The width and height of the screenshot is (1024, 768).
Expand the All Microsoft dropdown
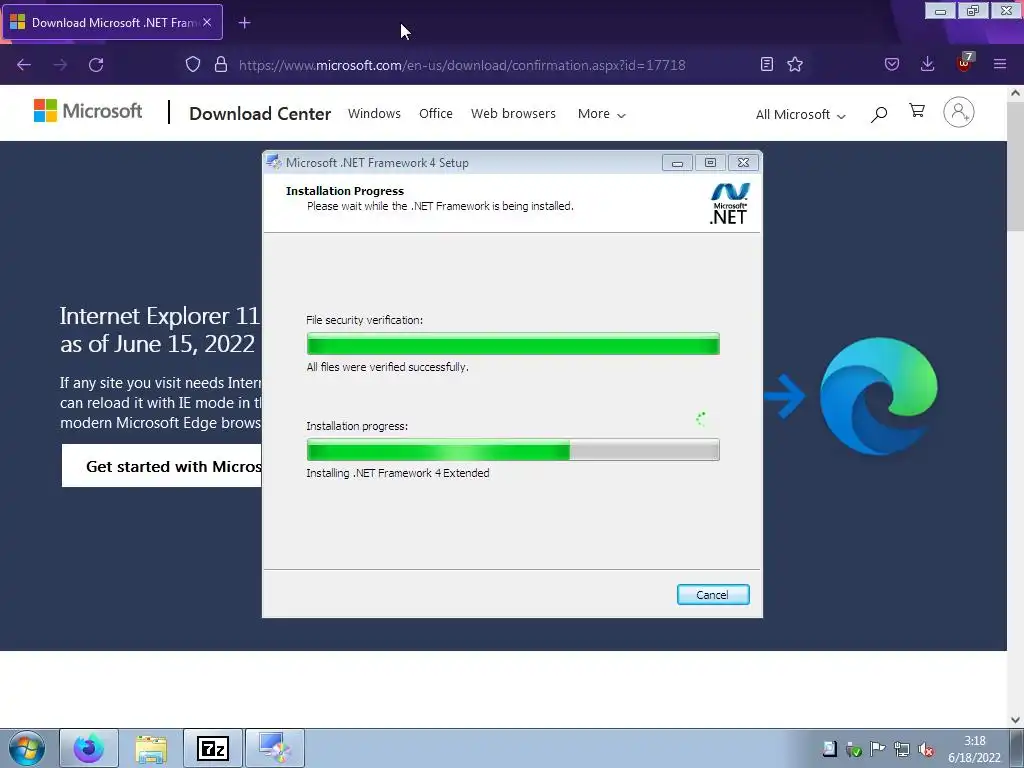(x=801, y=114)
